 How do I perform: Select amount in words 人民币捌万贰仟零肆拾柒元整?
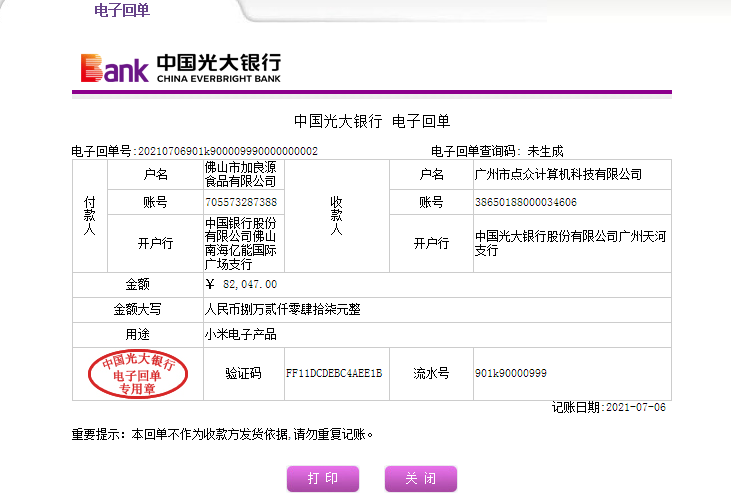283,309
